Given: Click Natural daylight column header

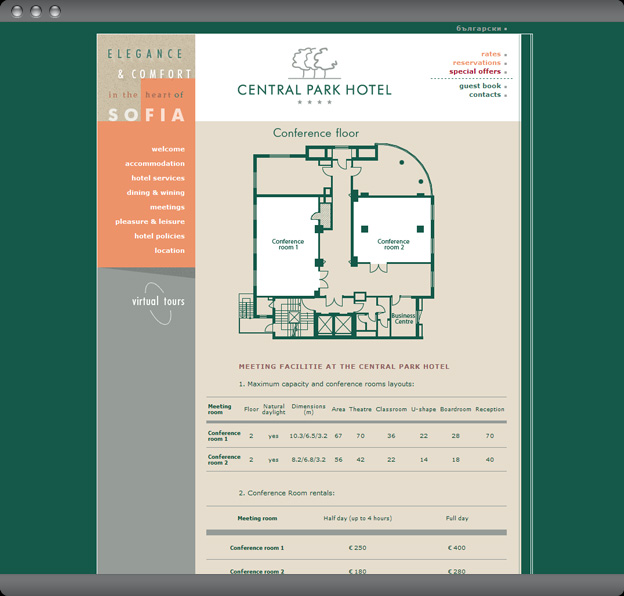Looking at the screenshot, I should click(x=274, y=409).
